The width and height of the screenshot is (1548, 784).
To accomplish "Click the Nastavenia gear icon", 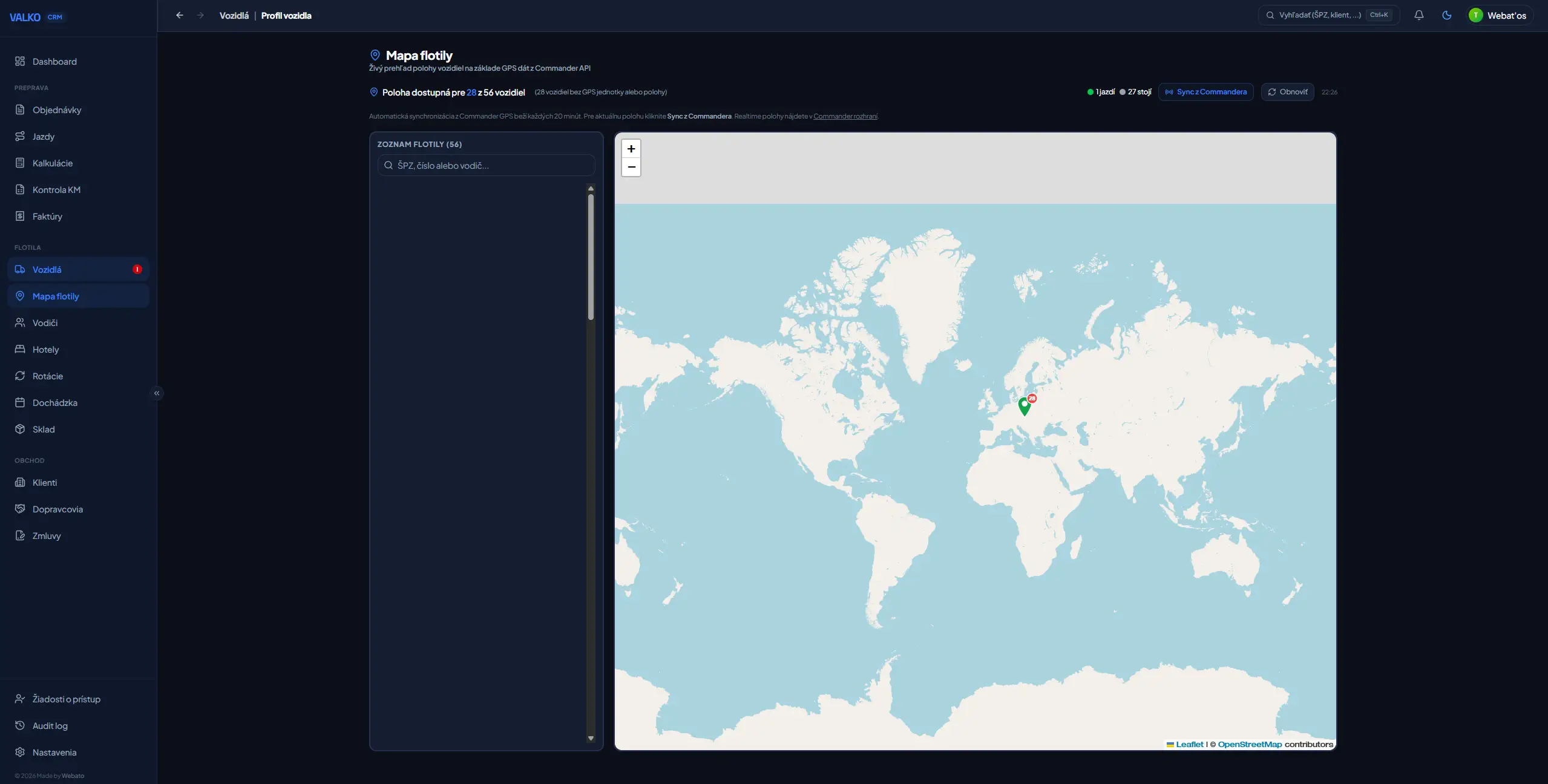I will coord(20,753).
